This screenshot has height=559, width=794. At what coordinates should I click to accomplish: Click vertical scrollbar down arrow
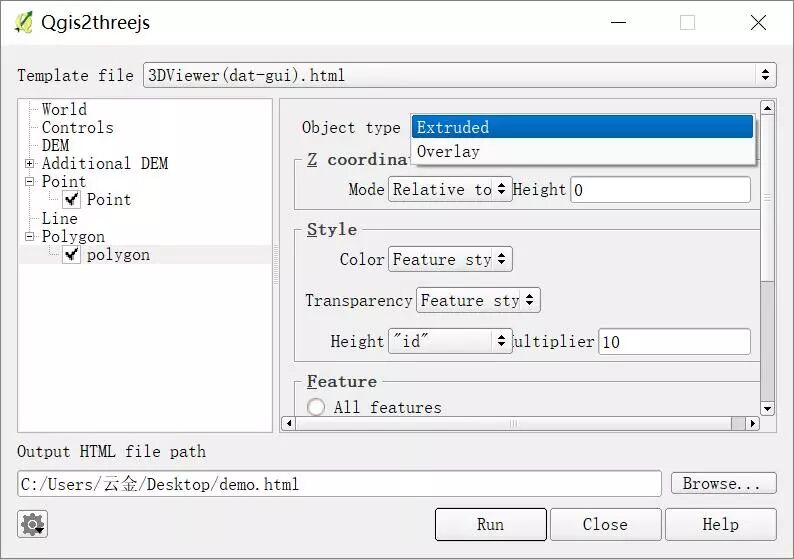[x=768, y=409]
